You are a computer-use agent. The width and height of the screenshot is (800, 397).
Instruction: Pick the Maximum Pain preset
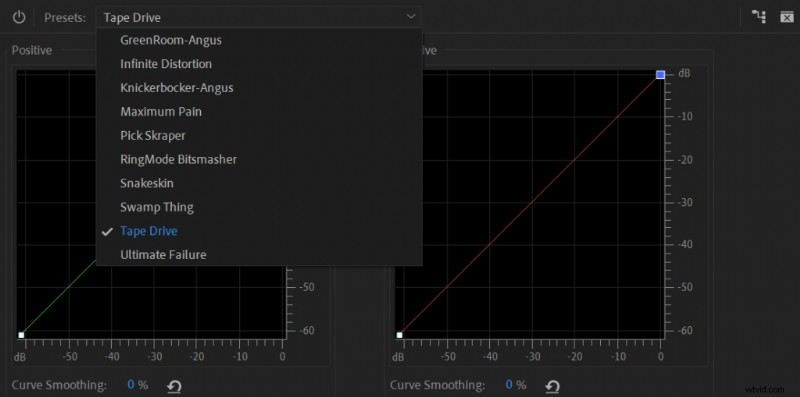click(259, 111)
